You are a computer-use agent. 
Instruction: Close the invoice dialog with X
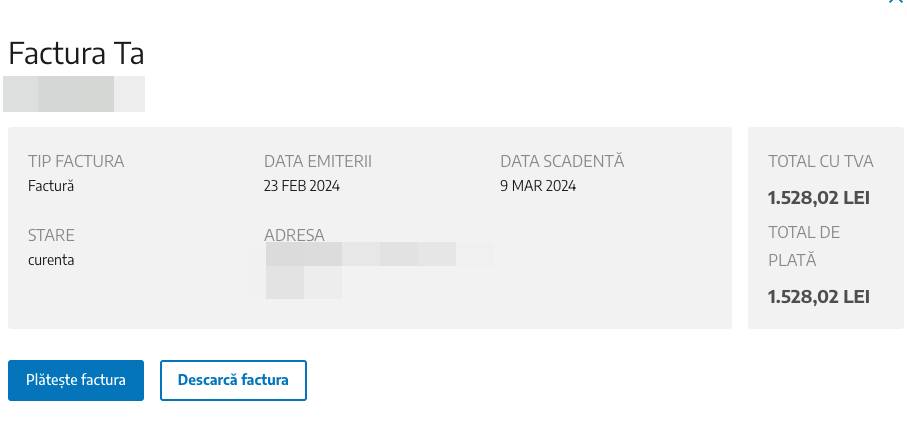pos(895,2)
